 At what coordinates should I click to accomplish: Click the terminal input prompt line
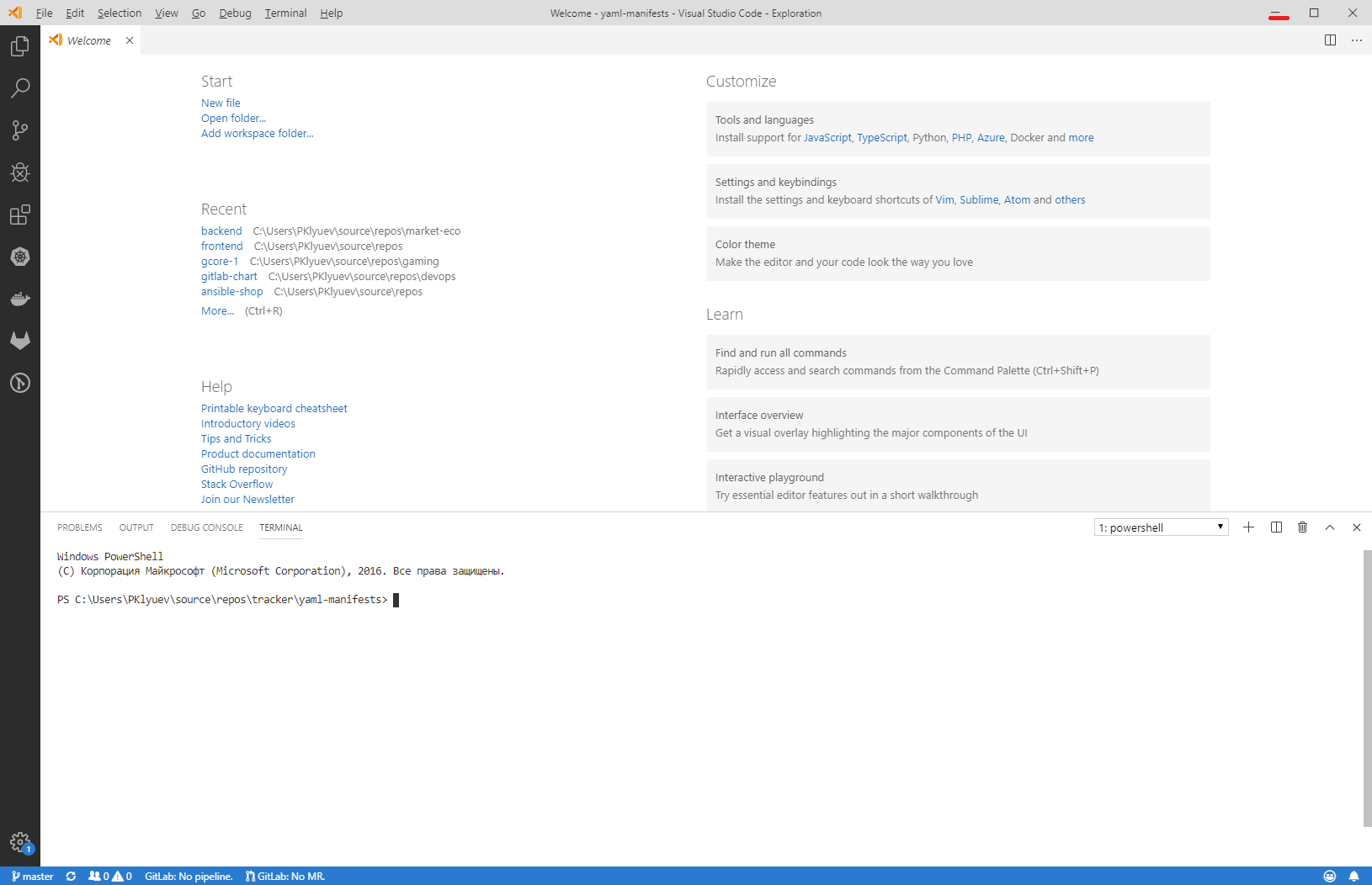(x=396, y=600)
